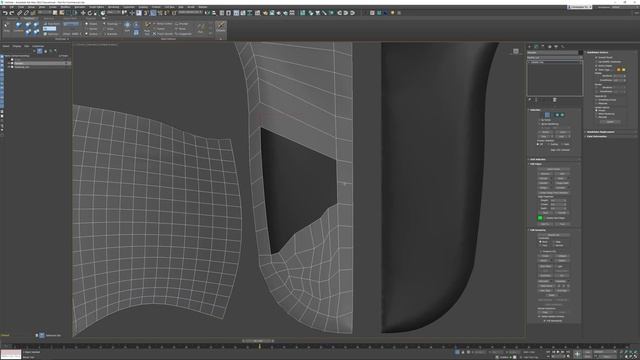Toggle the Ribbon icon in main toolbar
The image size is (640, 360).
(x=236, y=13)
